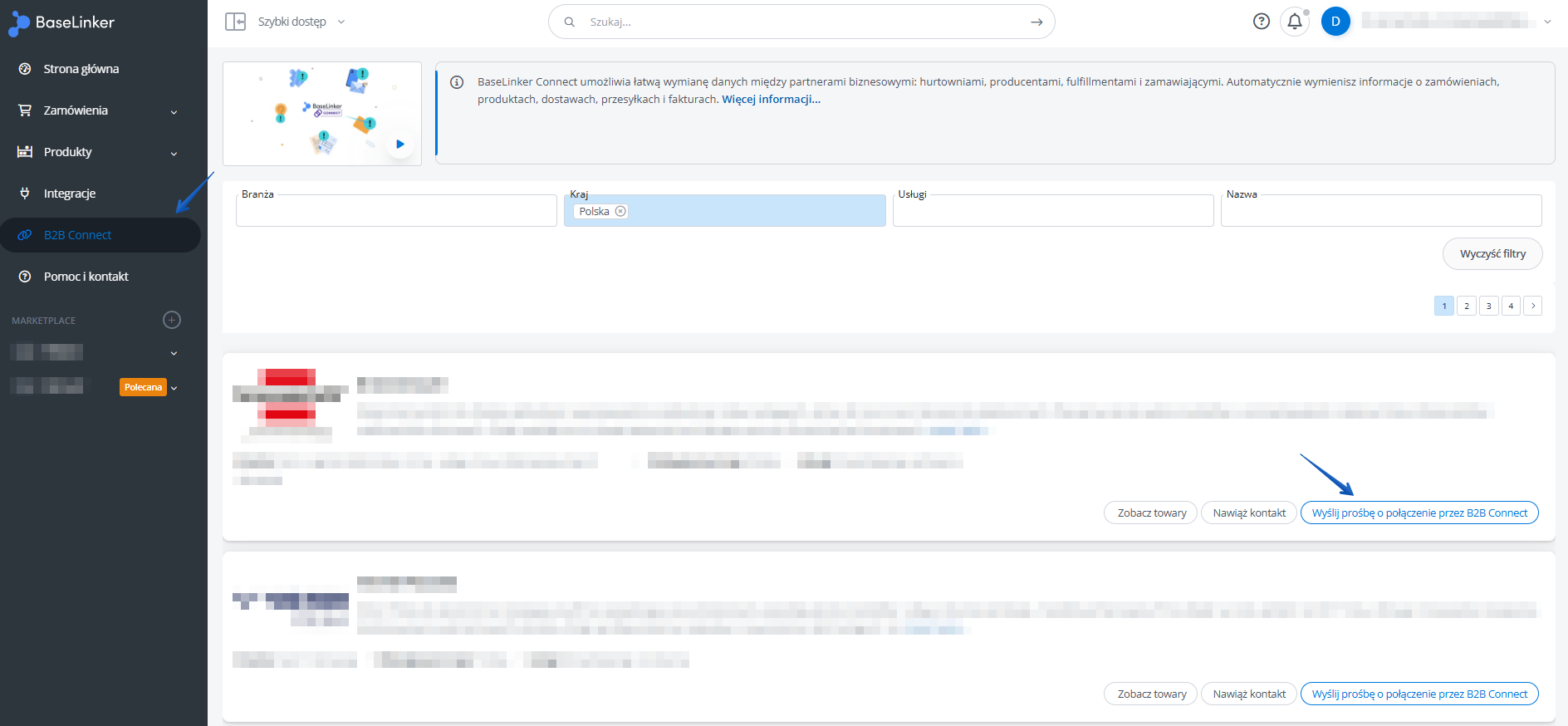
Task: Toggle the sidebar panel icon near Szybki dostęp
Action: [x=236, y=22]
